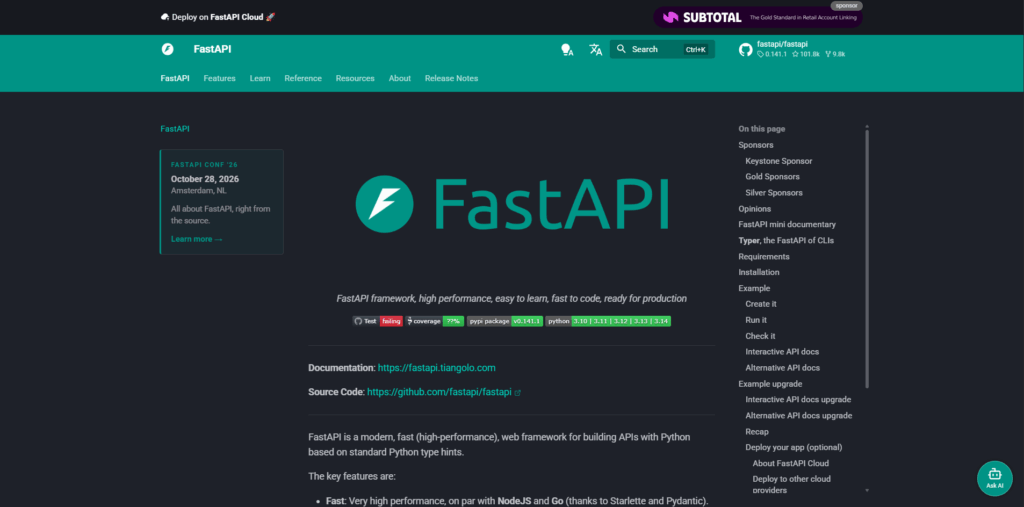Jump to Example upgrade section
This screenshot has width=1024, height=507.
click(770, 384)
